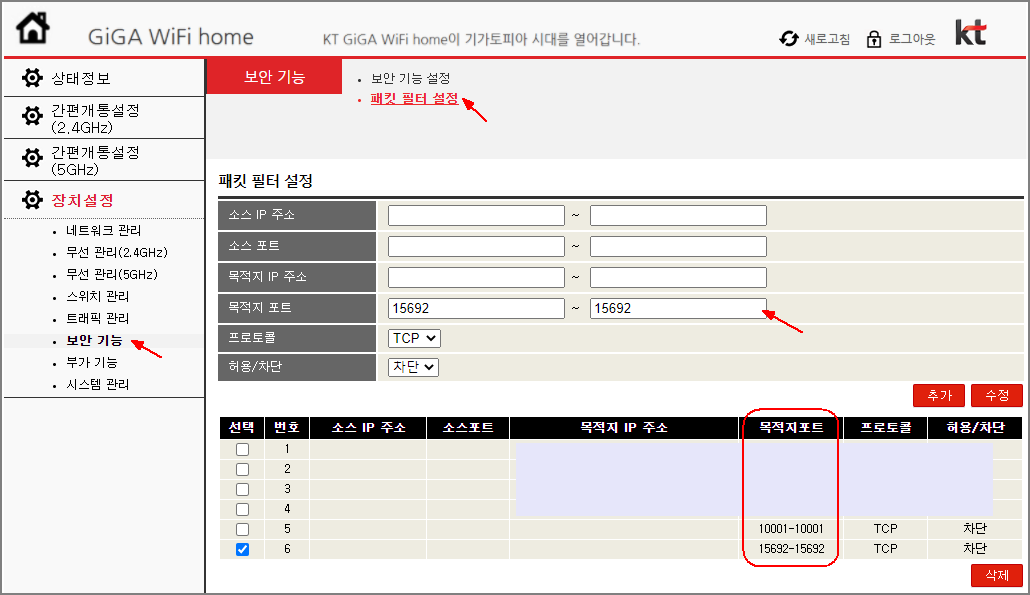This screenshot has width=1030, height=595.
Task: Click the 목적지 포트 end field with 15692
Action: click(678, 308)
